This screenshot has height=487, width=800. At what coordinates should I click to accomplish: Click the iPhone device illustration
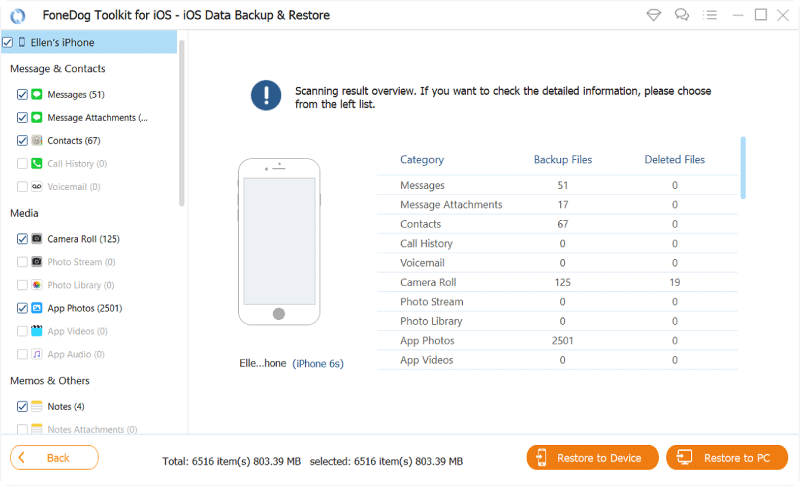279,241
